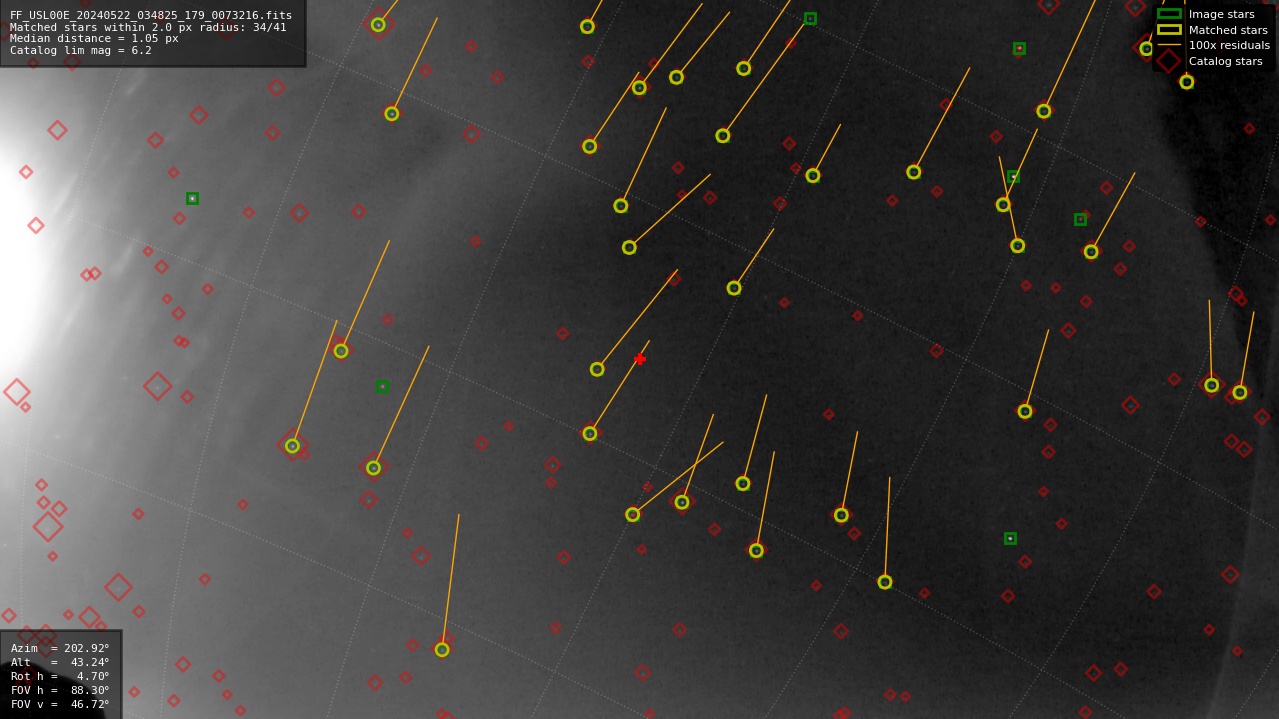
Task: Click the 'Catalog lim mag = 6.2' line
Action: click(81, 50)
